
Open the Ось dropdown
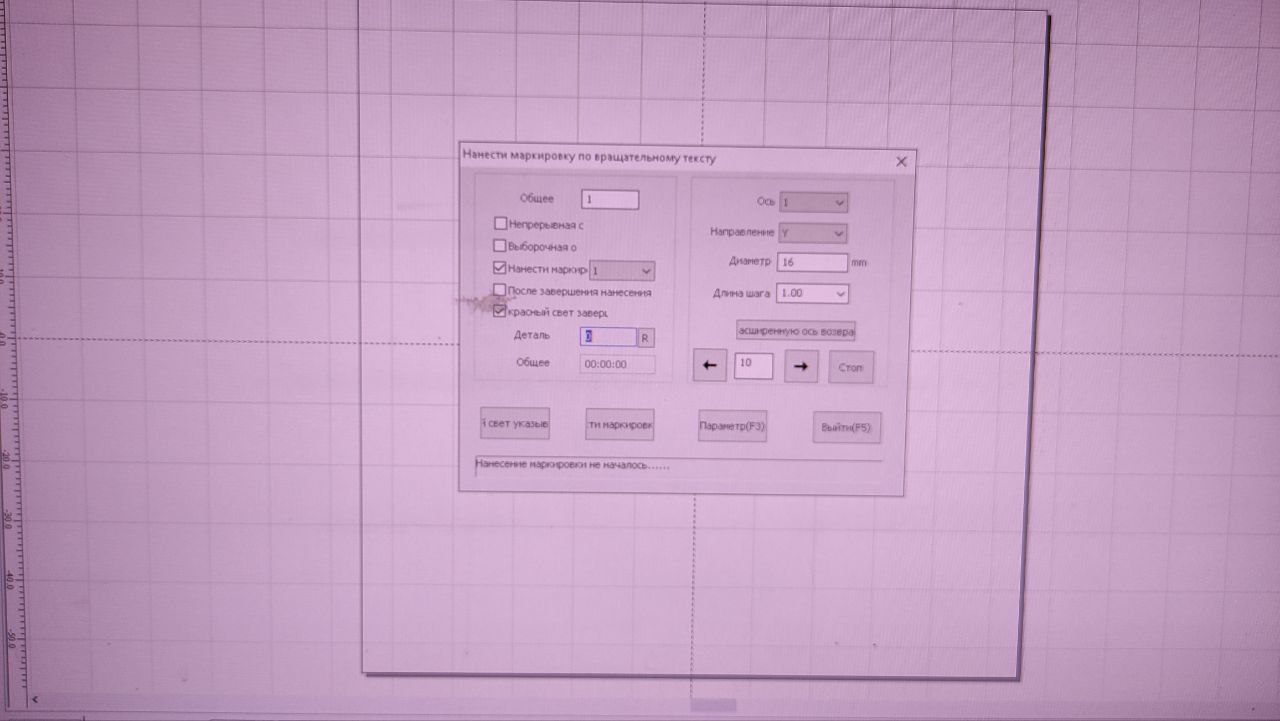point(813,203)
